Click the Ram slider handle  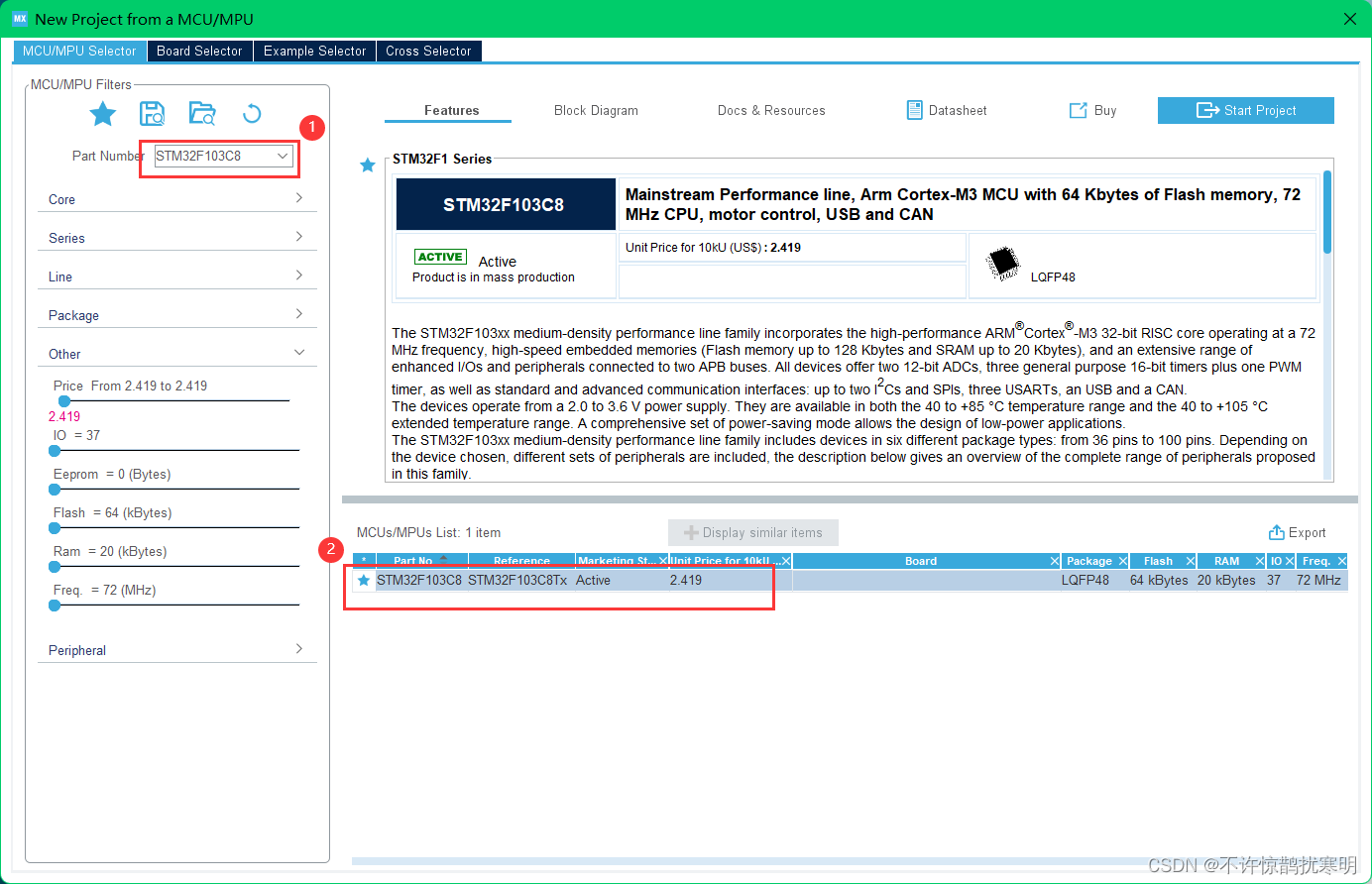point(55,566)
